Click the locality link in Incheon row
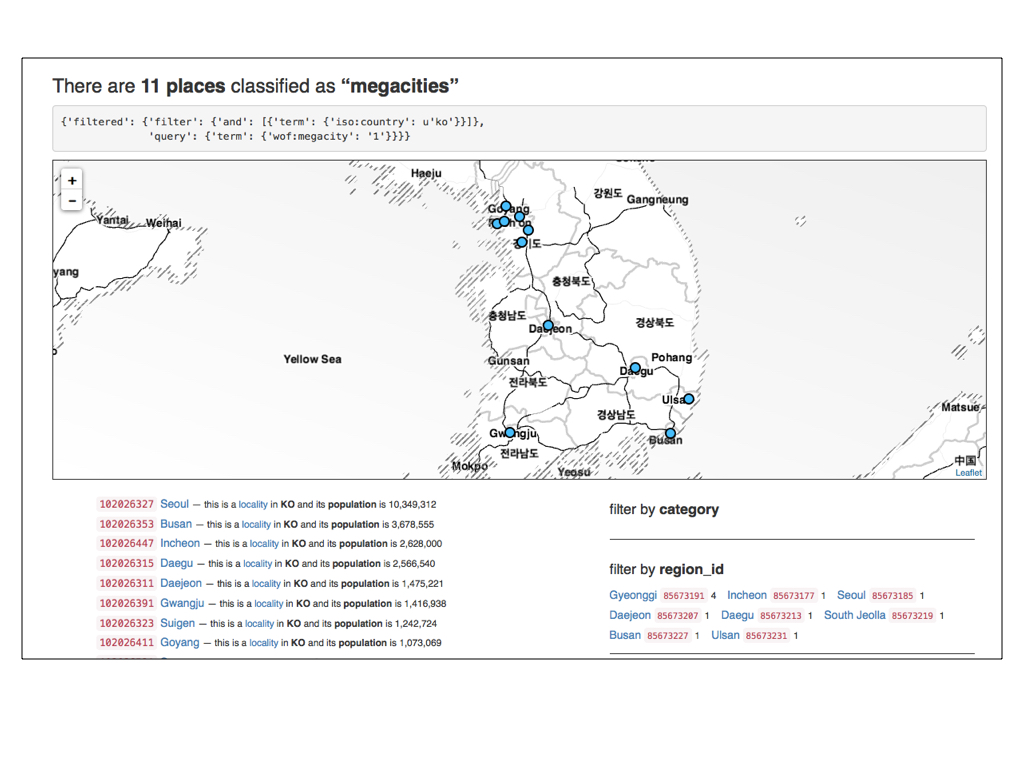The height and width of the screenshot is (768, 1024). coord(264,543)
